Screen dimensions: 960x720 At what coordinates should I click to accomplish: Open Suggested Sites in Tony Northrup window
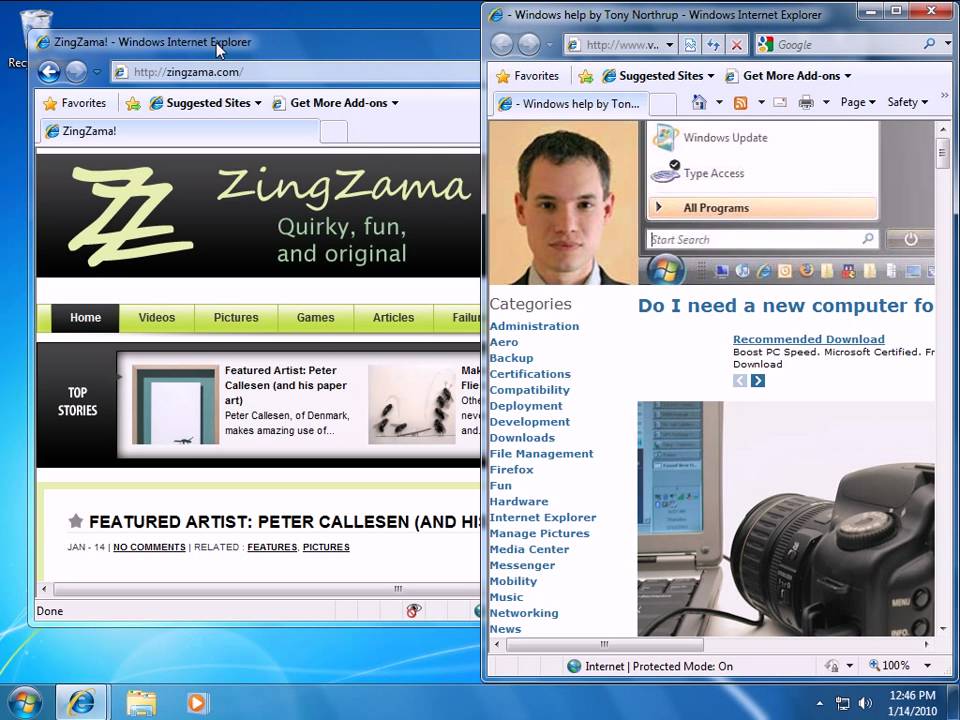[658, 76]
